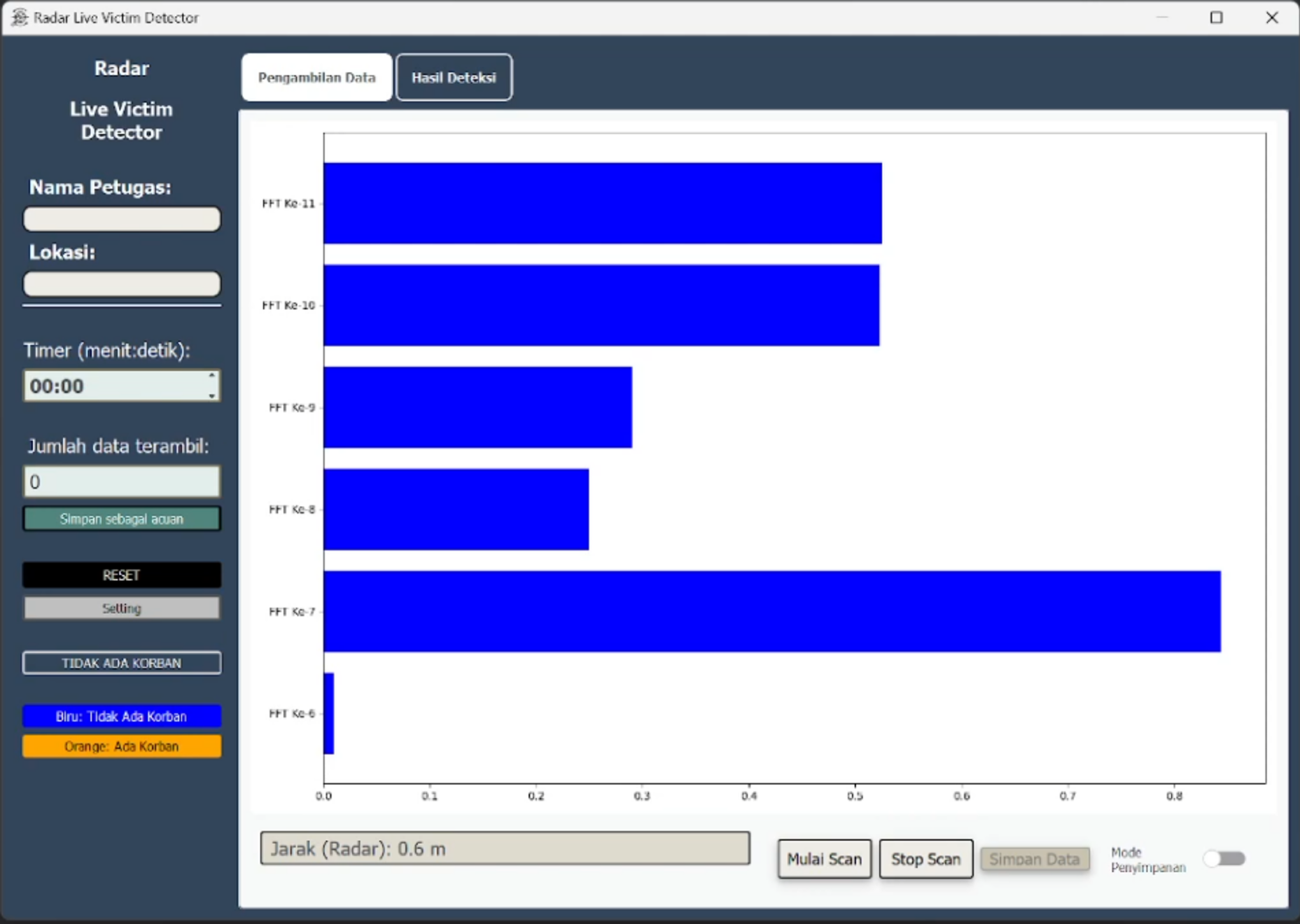Decrease timer with the down arrow
Viewport: 1300px width, 924px height.
tap(211, 395)
